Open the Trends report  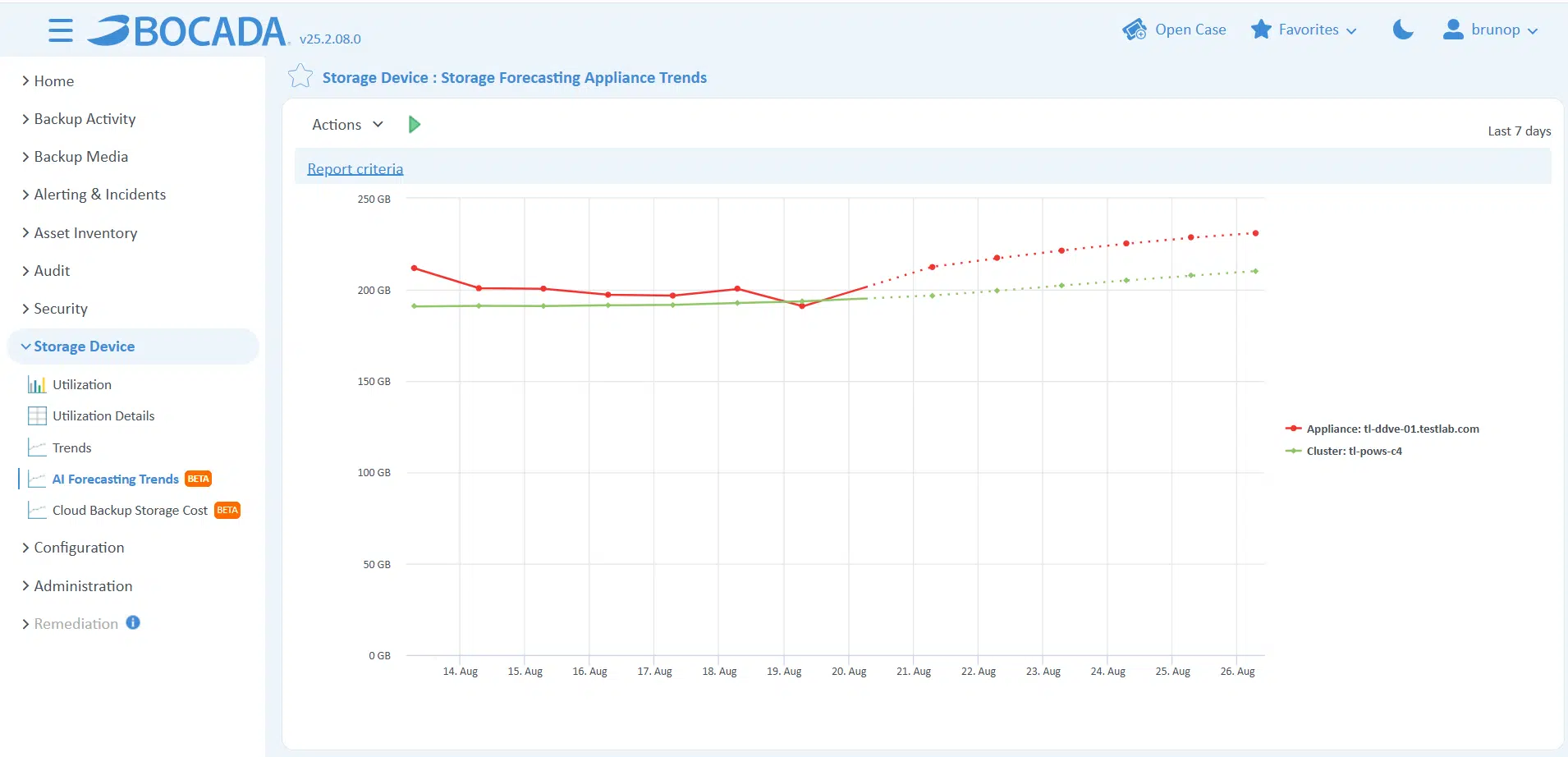point(72,447)
